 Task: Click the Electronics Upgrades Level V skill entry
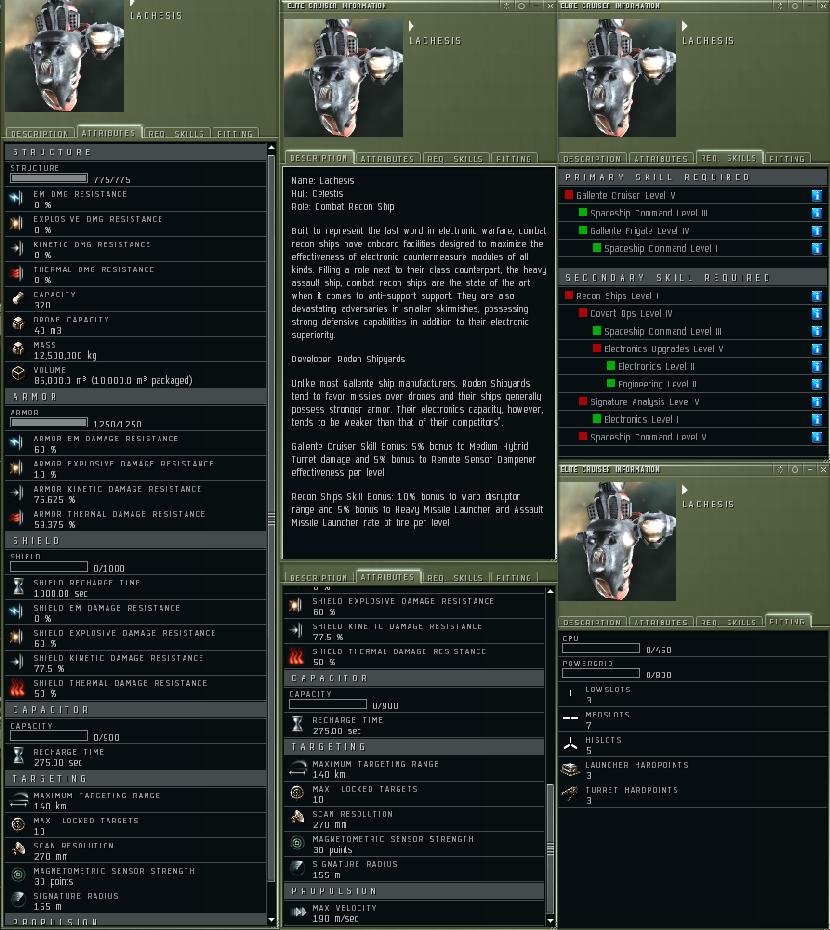[x=663, y=349]
